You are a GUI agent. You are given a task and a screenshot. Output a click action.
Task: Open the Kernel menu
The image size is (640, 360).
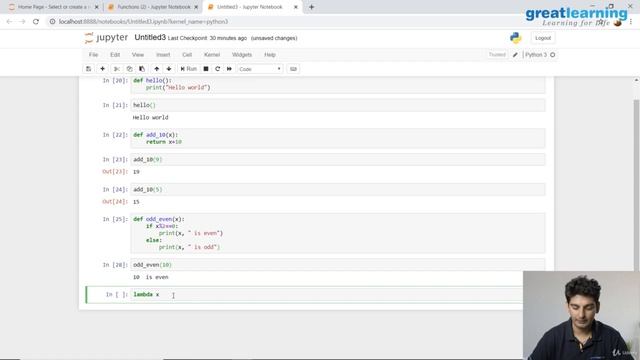212,55
